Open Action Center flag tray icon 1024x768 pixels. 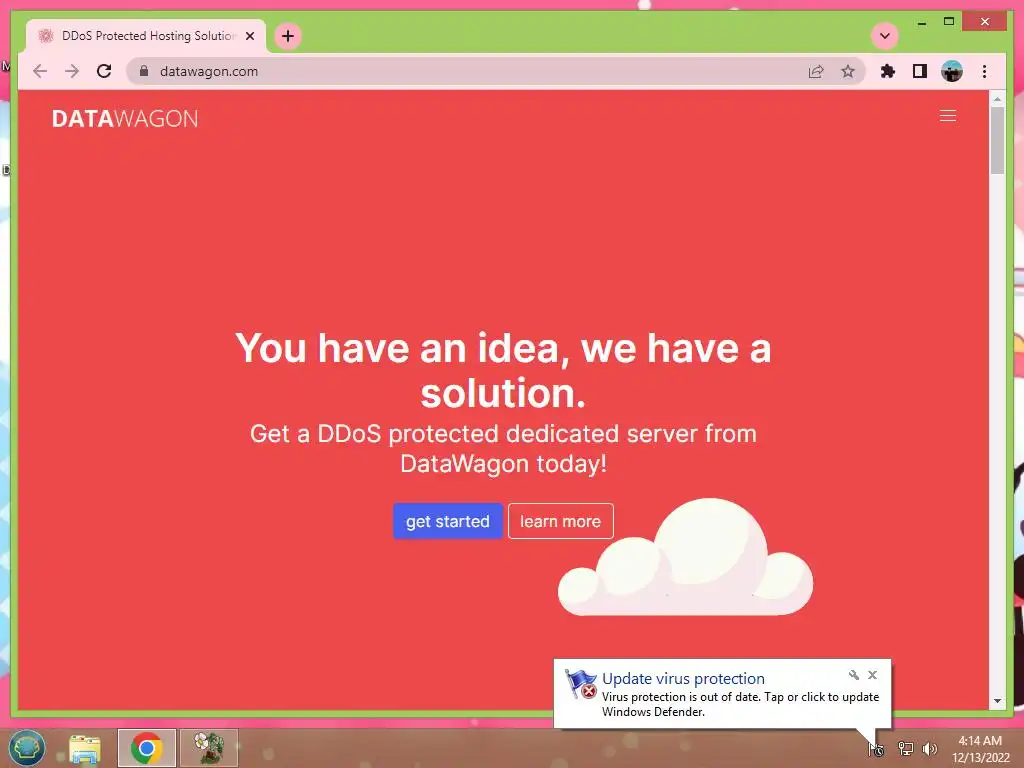point(876,749)
